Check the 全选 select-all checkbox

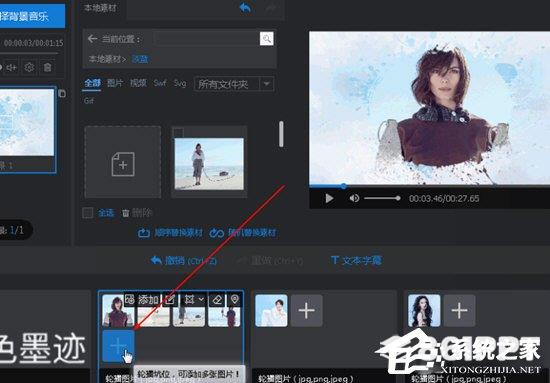point(88,213)
